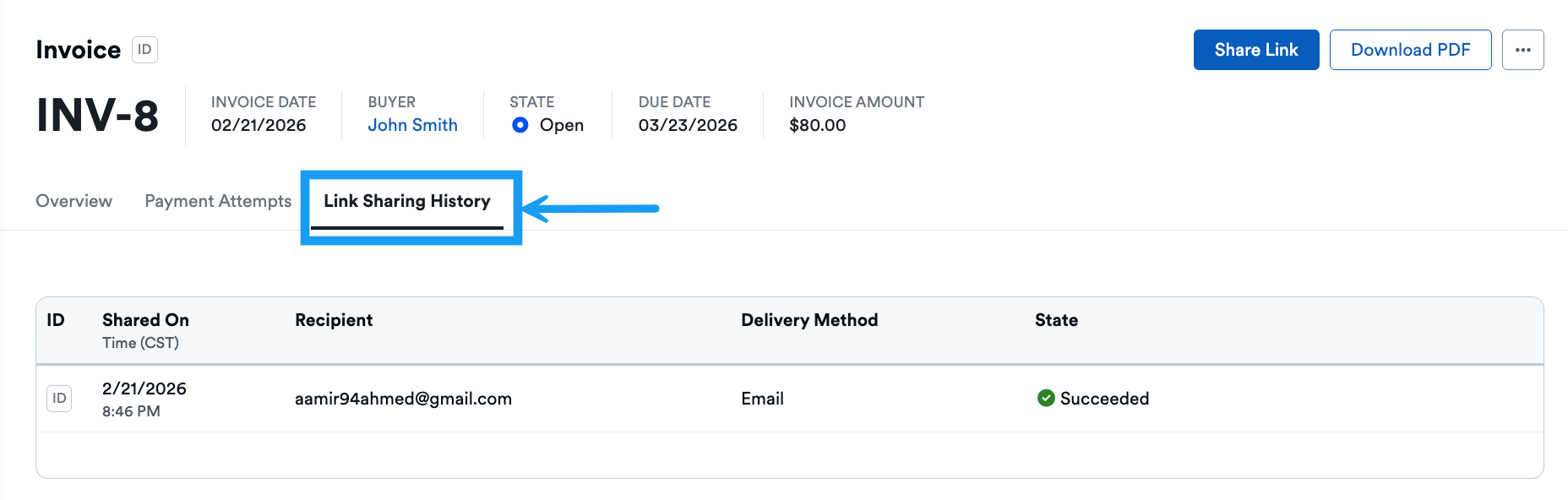1568x500 pixels.
Task: Click the Open state circle indicator
Action: click(x=520, y=125)
